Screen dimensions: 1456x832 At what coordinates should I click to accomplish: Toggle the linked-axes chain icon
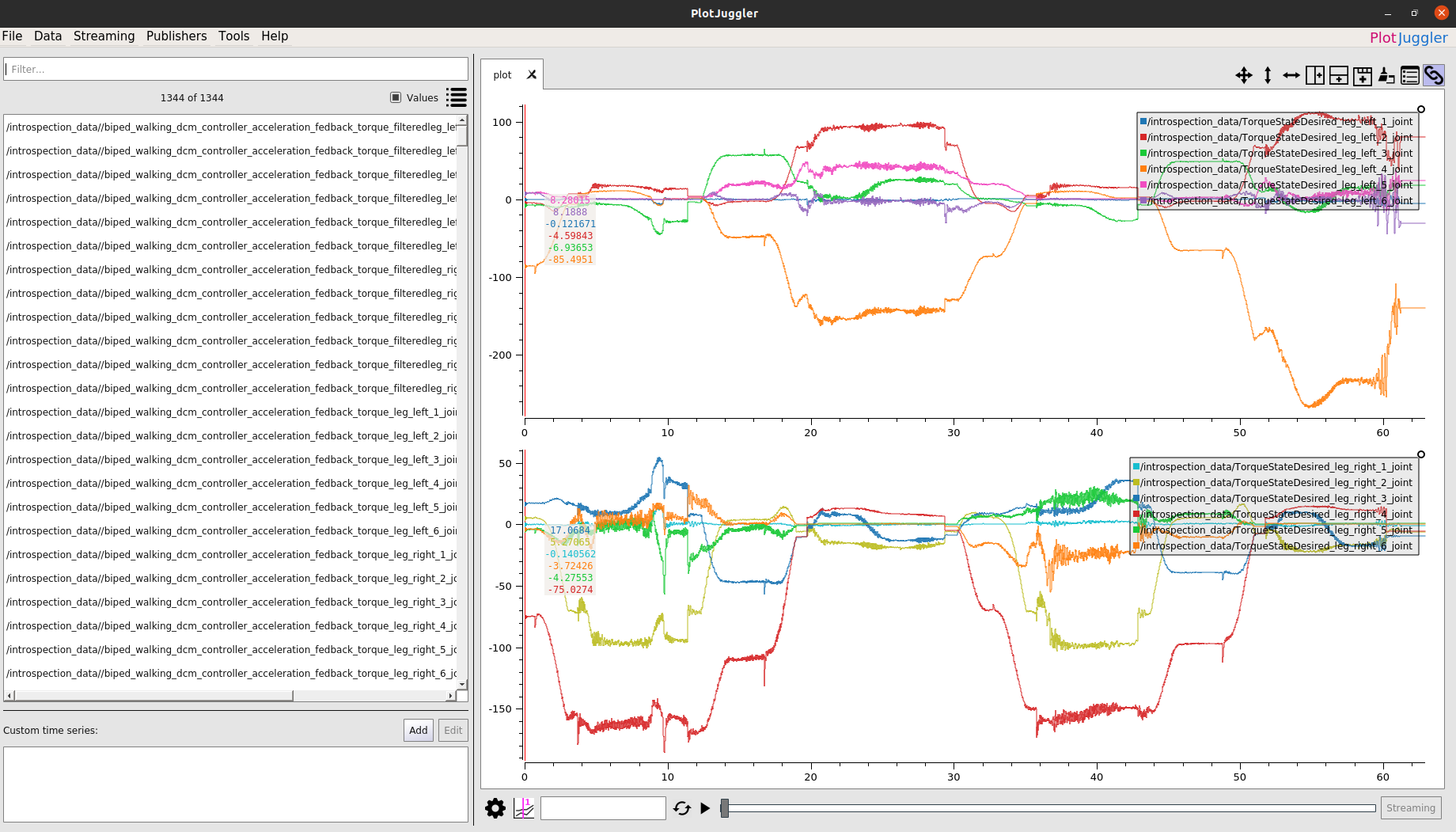[1434, 75]
